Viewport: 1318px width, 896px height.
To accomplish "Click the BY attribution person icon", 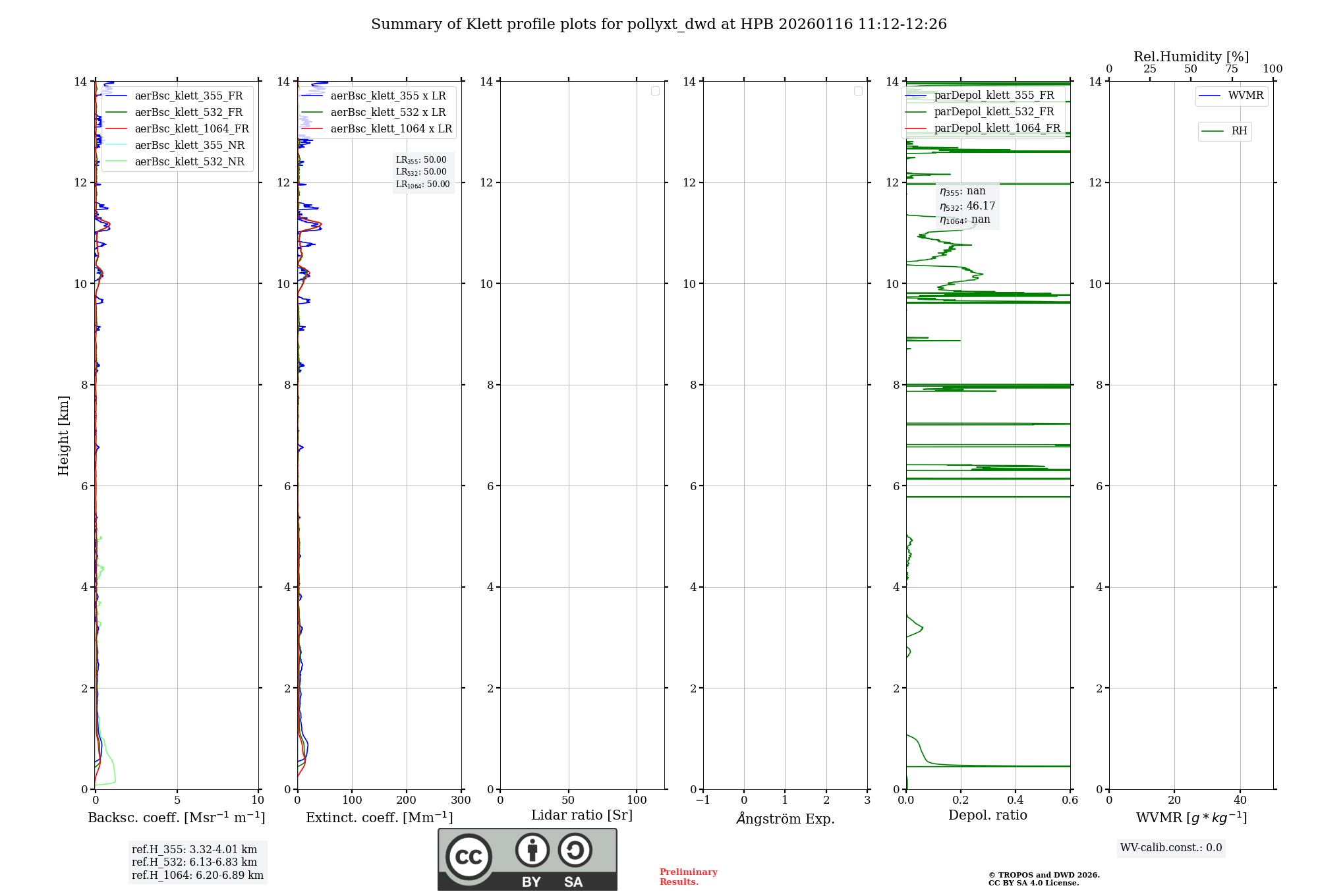I will coord(532,850).
